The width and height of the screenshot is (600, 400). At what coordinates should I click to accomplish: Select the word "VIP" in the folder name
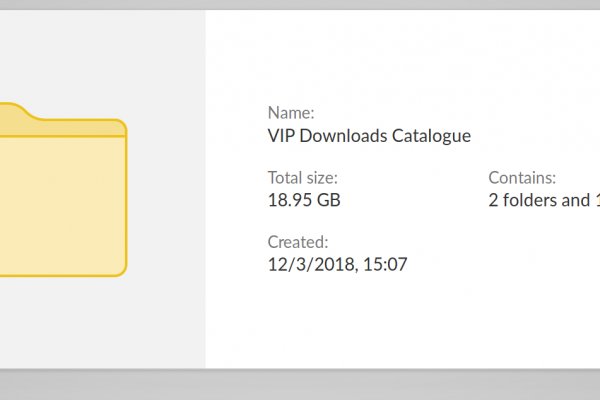(282, 136)
